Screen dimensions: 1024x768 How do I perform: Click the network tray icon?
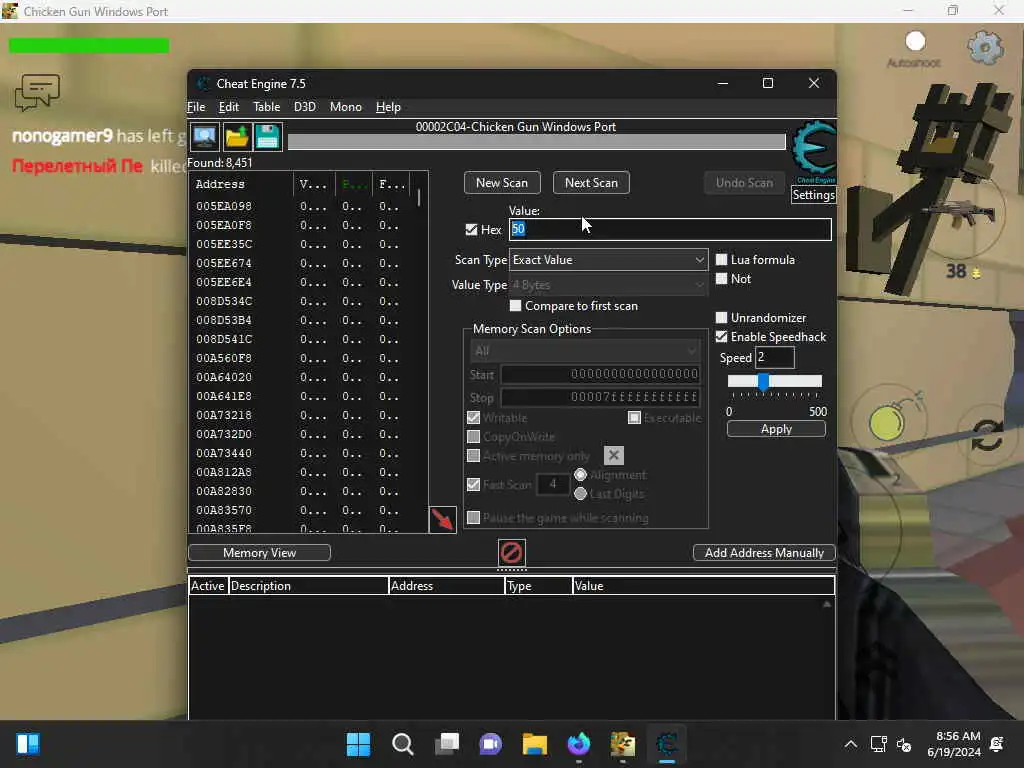click(878, 744)
